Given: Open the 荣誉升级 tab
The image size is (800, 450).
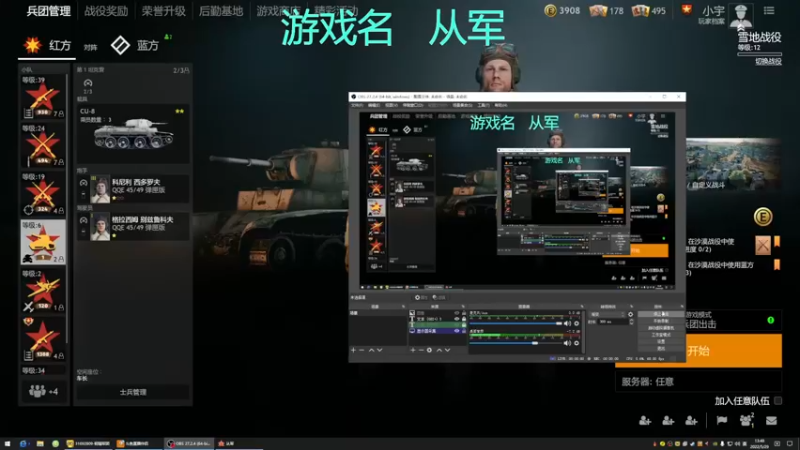Looking at the screenshot, I should pyautogui.click(x=163, y=11).
